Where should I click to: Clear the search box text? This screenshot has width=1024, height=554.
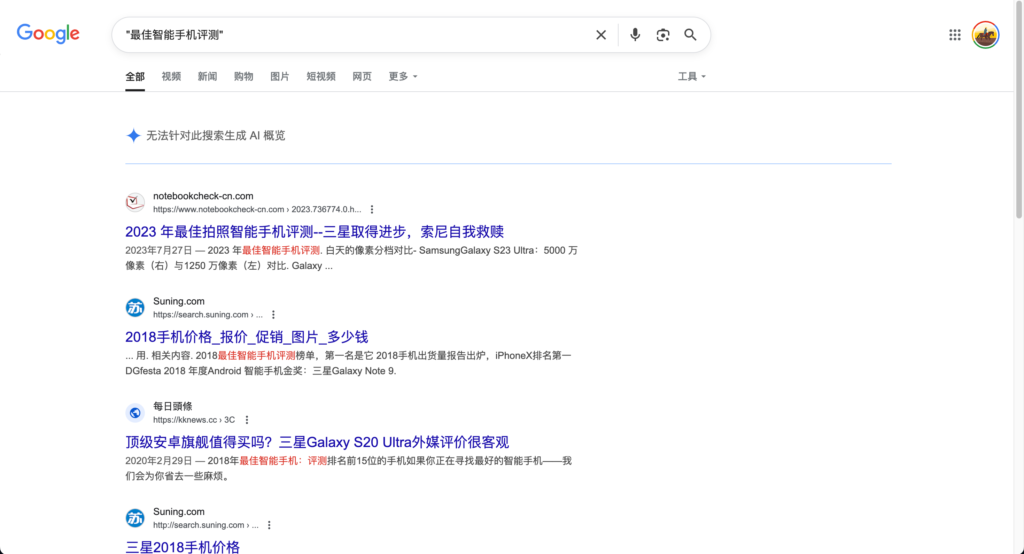(x=601, y=35)
